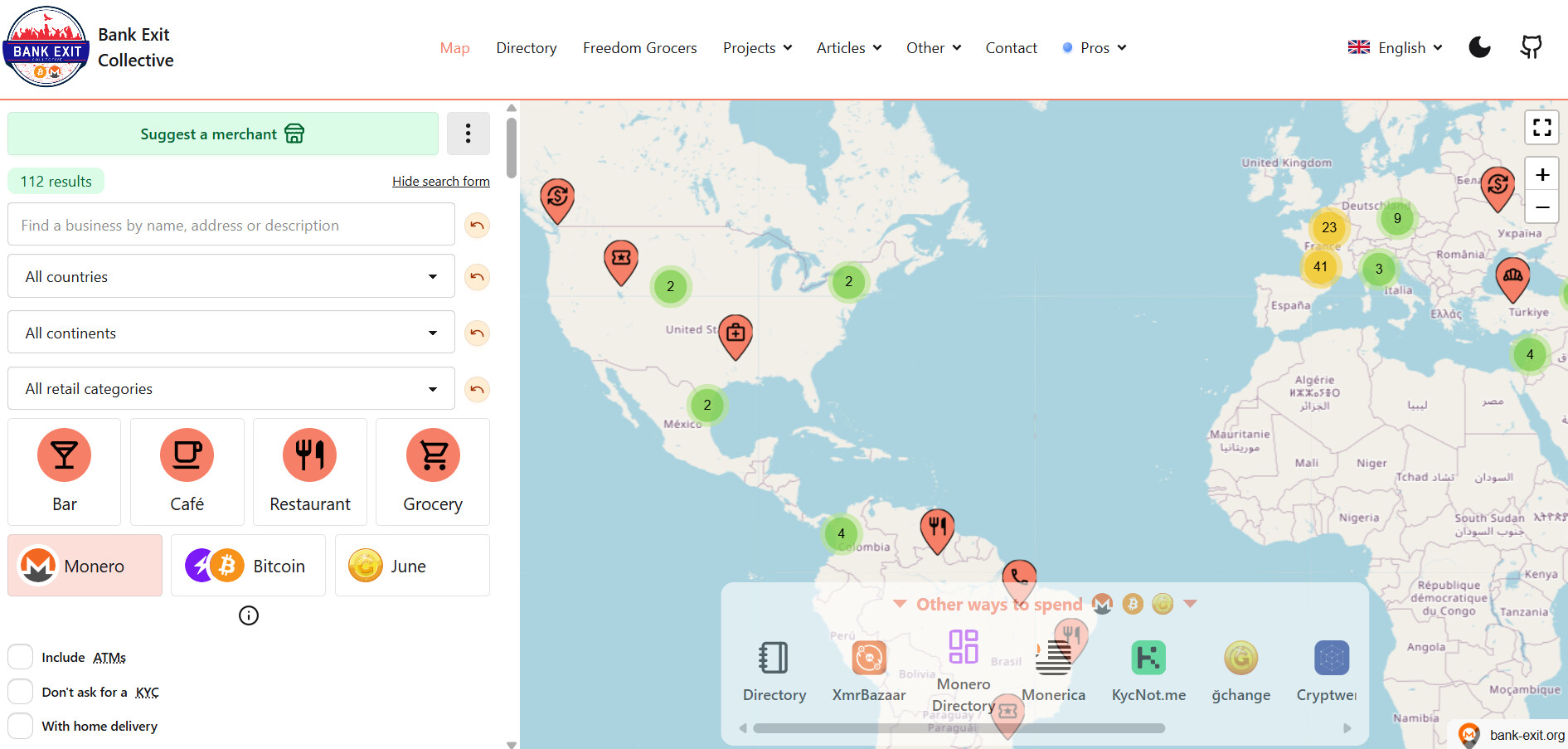Viewport: 1568px width, 749px height.
Task: Focus the business search input
Action: [x=231, y=225]
